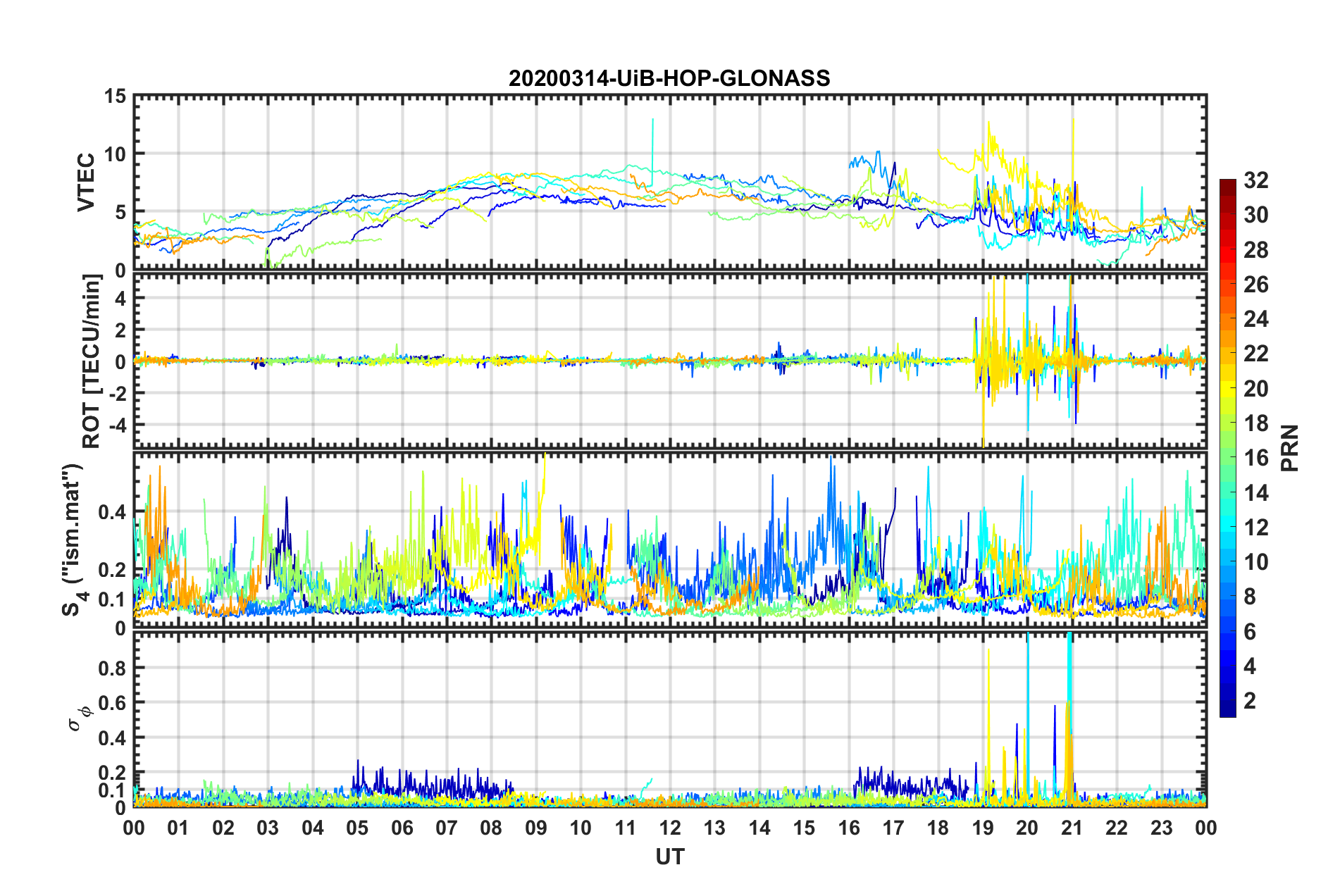
Task: Click x-axis tick label 03
Action: [268, 828]
